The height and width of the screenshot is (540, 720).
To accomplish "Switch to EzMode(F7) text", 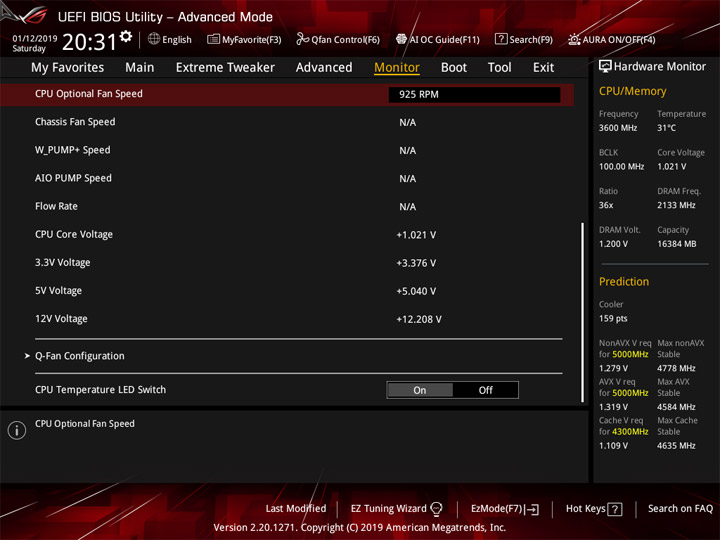I will click(497, 508).
